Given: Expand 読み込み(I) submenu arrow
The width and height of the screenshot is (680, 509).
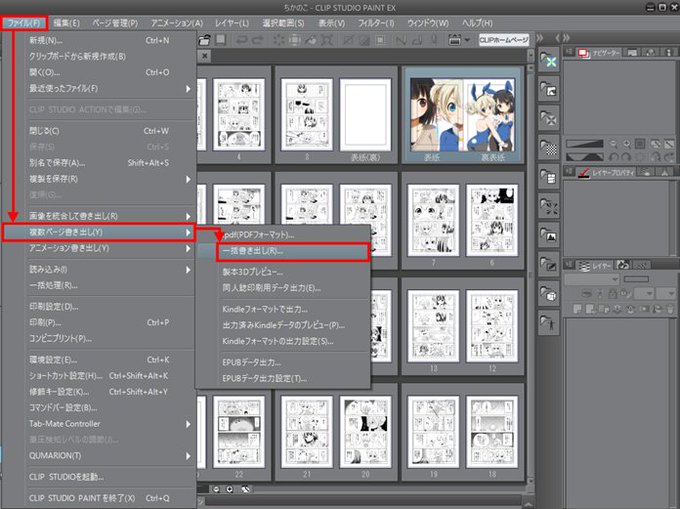Looking at the screenshot, I should (188, 269).
